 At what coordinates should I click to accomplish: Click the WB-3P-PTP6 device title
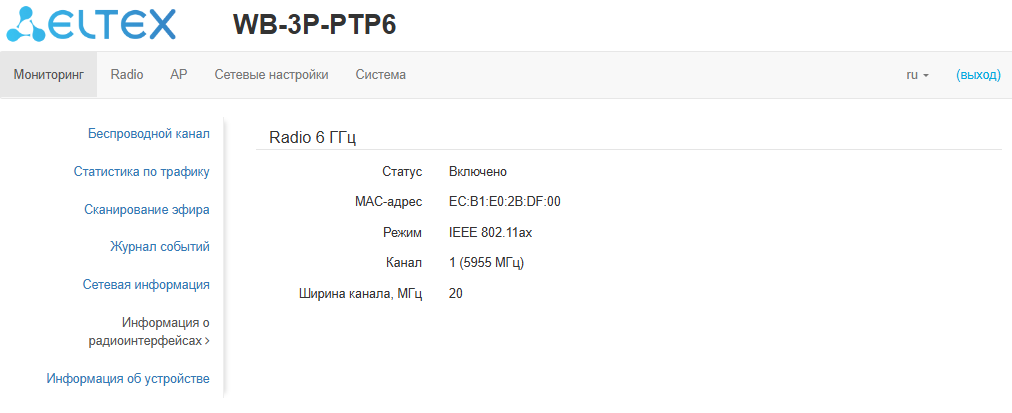click(315, 25)
